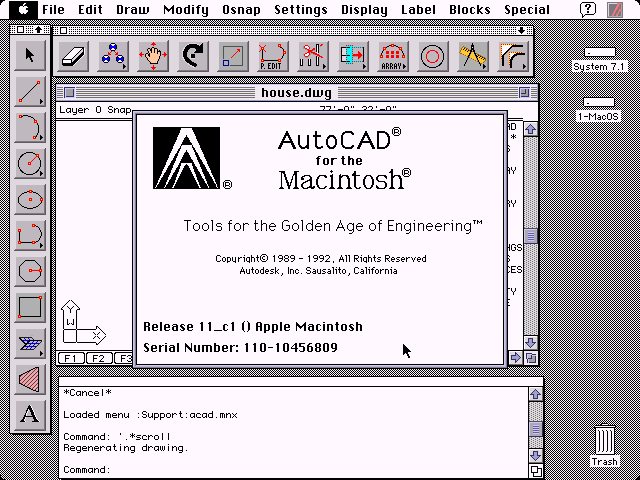Click the top toolbar palette down arrow
Viewport: 640px width, 480px height.
pos(522,30)
